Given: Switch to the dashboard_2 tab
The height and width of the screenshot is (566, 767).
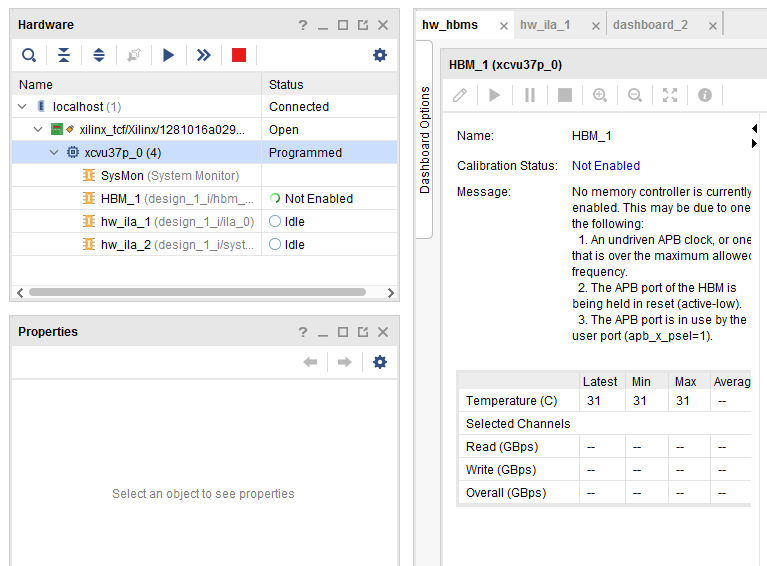Looking at the screenshot, I should pyautogui.click(x=650, y=25).
